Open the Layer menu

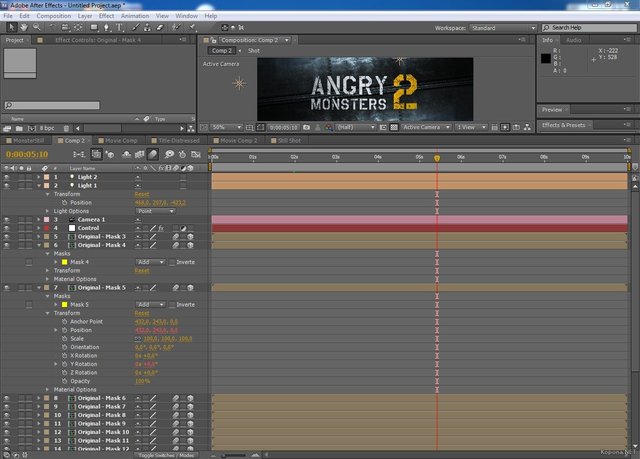pos(85,16)
